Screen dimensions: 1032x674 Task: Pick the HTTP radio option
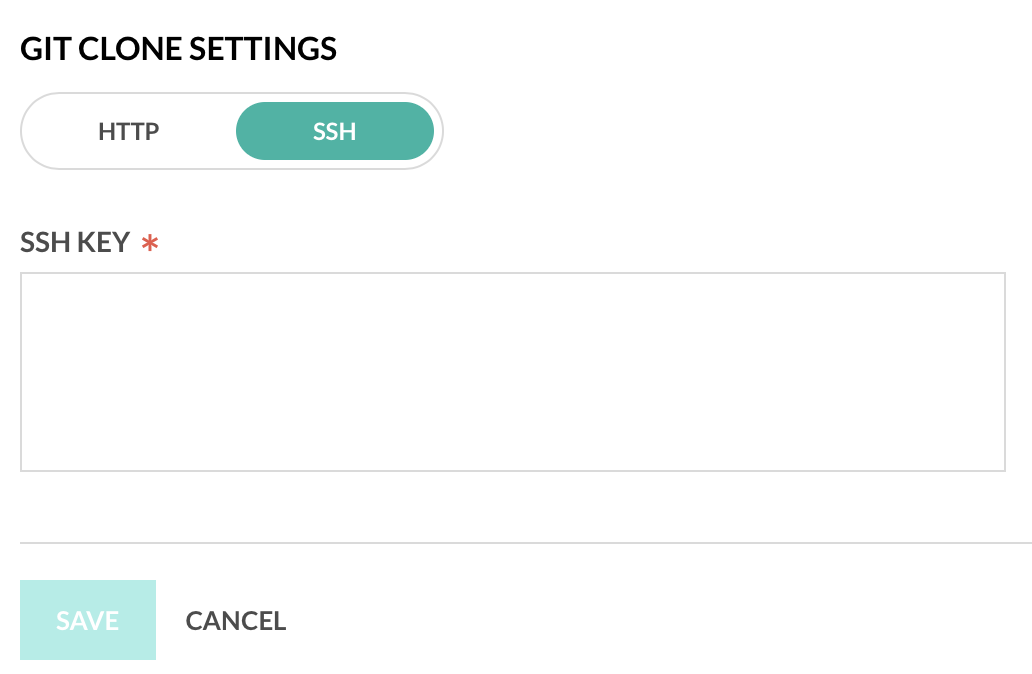(129, 131)
